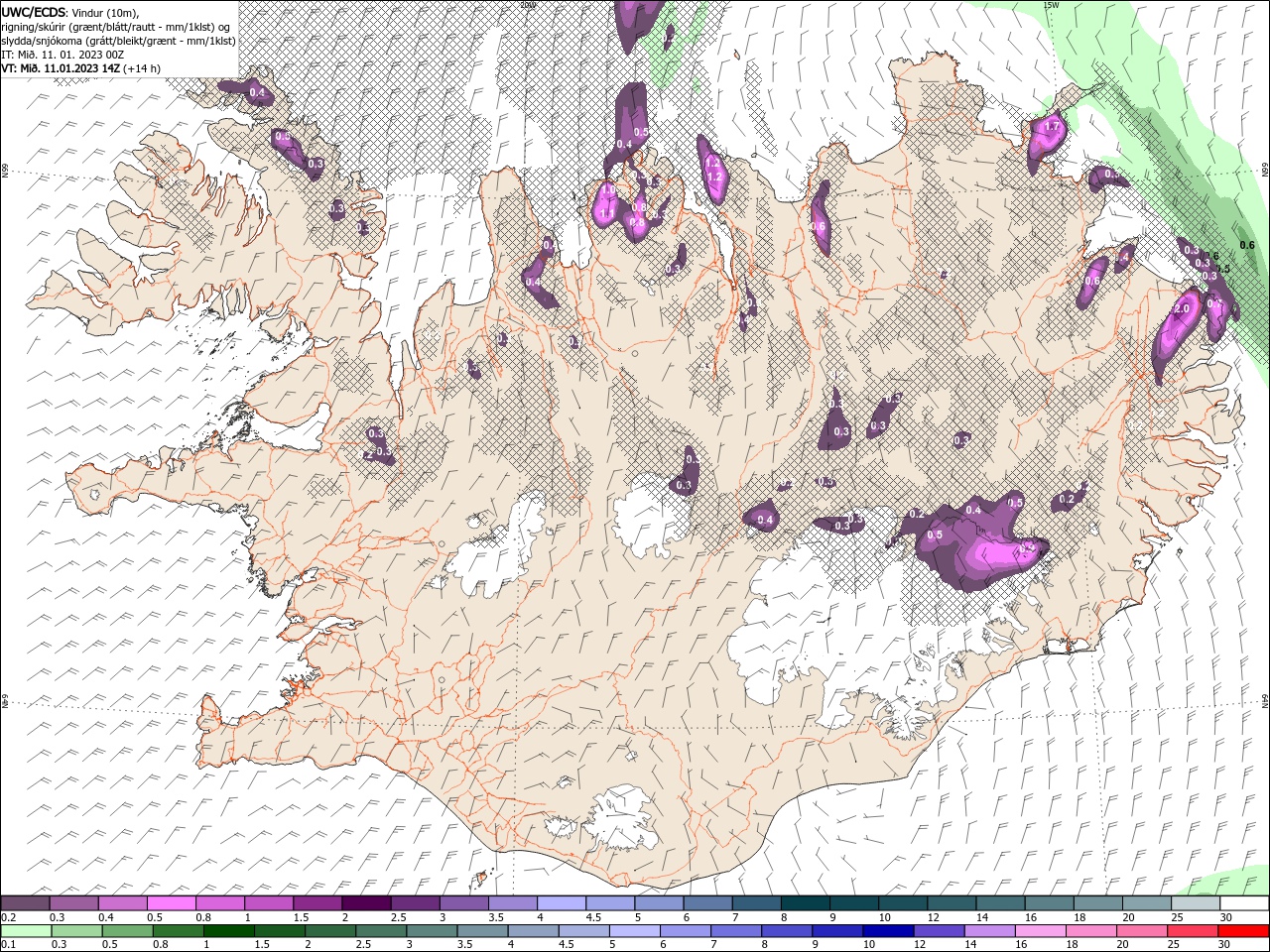This screenshot has height=952, width=1270.
Task: Click the palest green 0.1 swatch in the lower legend row
Action: 27,931
